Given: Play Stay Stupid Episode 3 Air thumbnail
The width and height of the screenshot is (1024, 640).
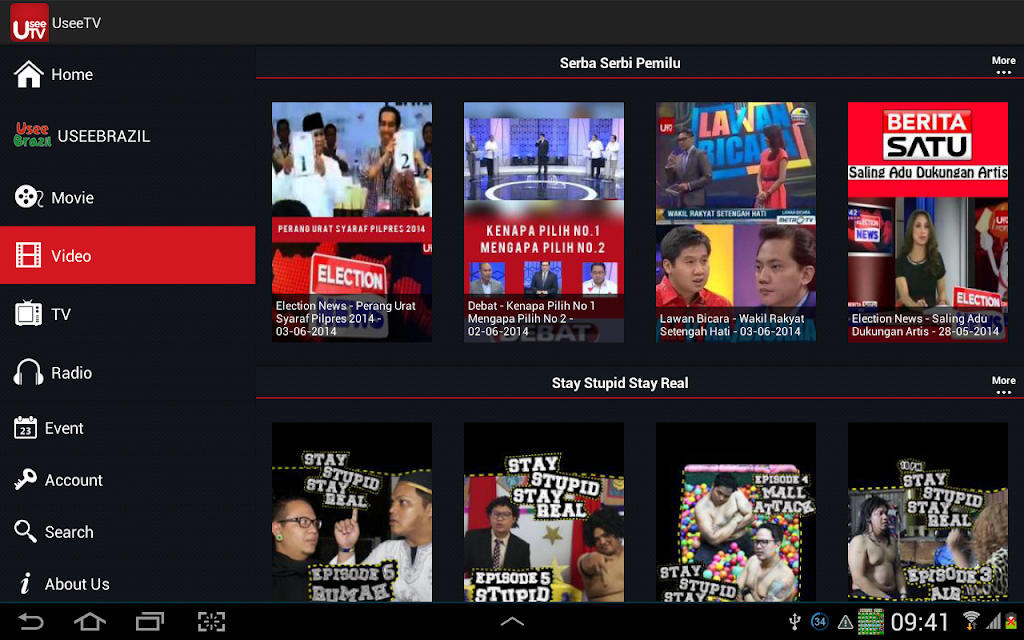Looking at the screenshot, I should pos(927,512).
